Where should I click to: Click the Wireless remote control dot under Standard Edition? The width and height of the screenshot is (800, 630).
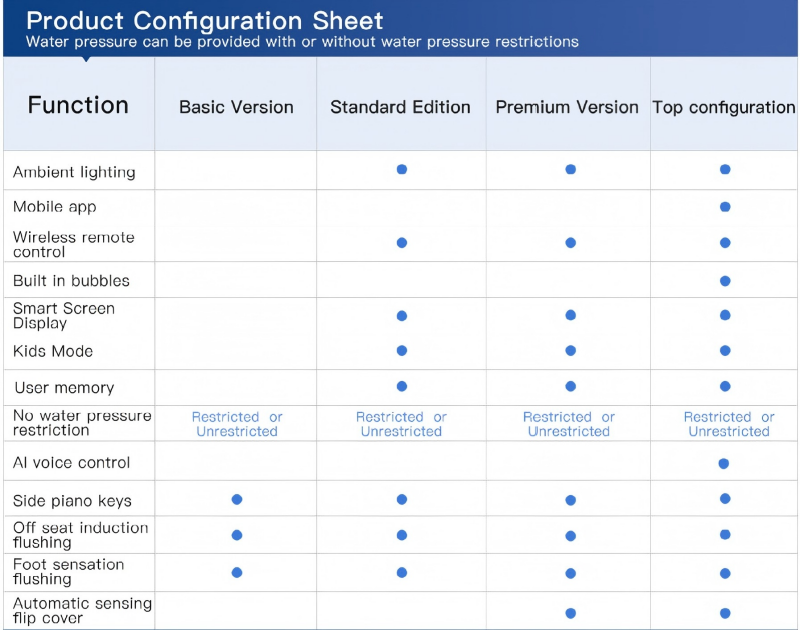click(401, 243)
